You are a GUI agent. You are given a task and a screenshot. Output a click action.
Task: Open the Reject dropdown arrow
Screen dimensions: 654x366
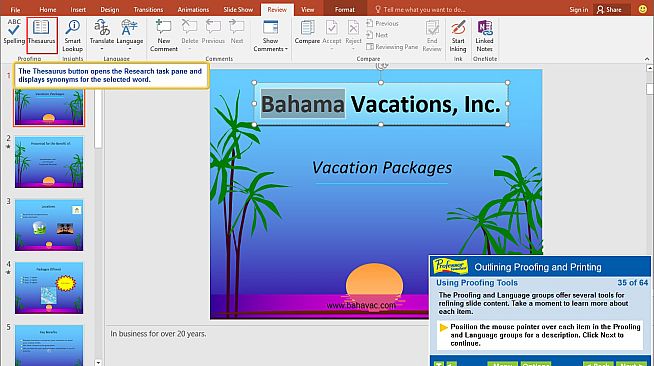point(353,49)
